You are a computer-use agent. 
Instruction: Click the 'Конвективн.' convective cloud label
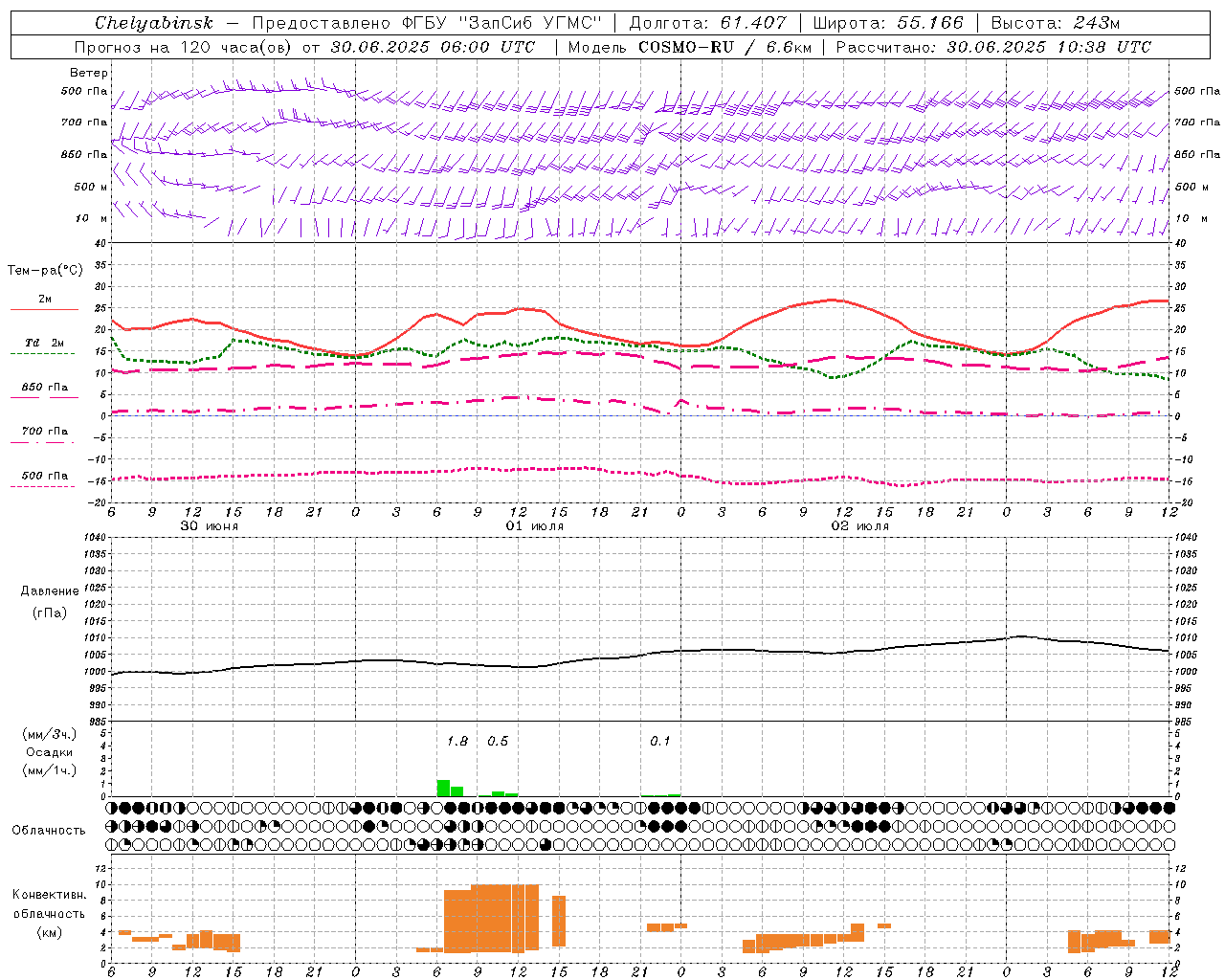pyautogui.click(x=49, y=895)
